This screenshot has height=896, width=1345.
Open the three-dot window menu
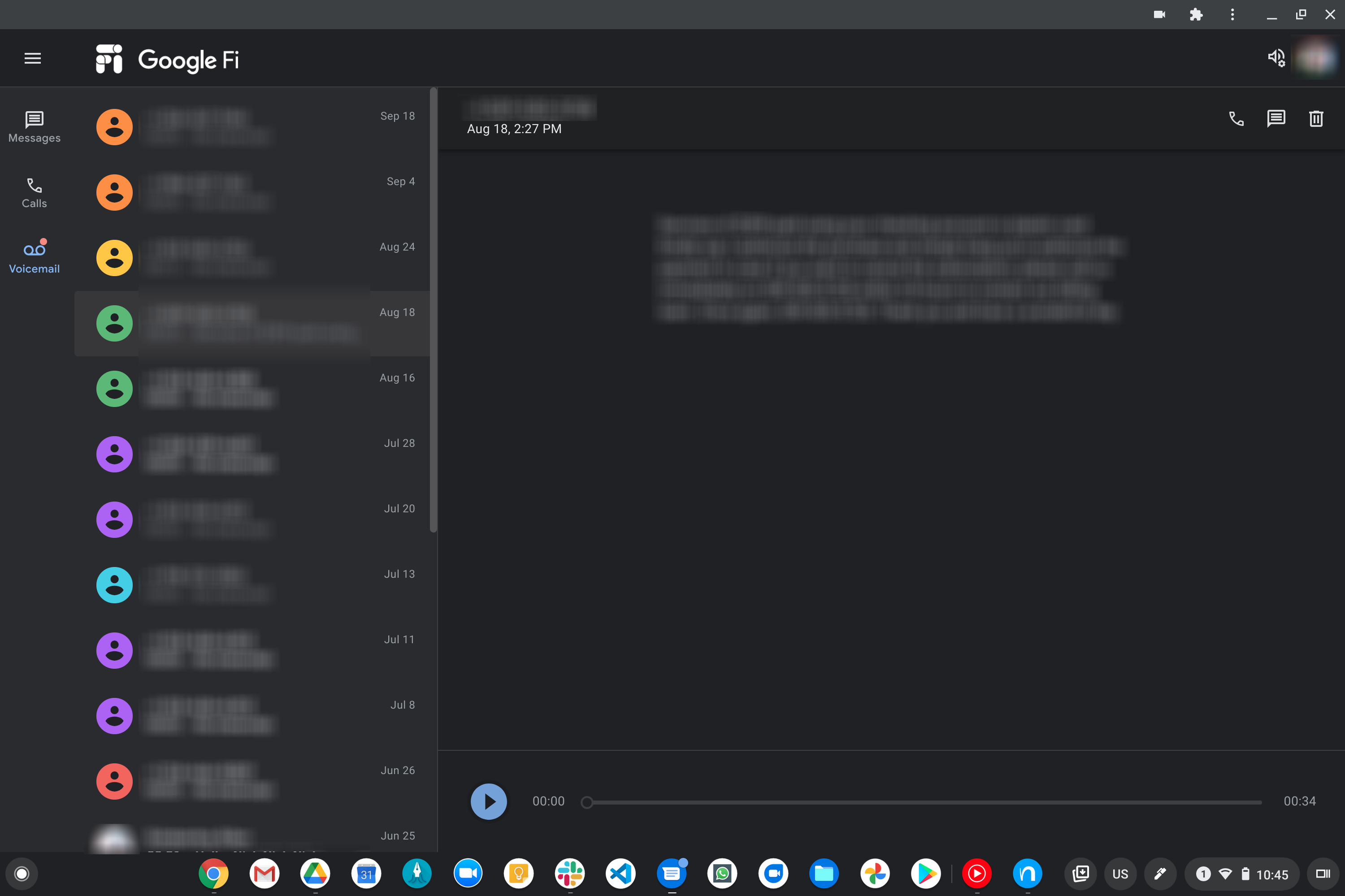click(1232, 15)
